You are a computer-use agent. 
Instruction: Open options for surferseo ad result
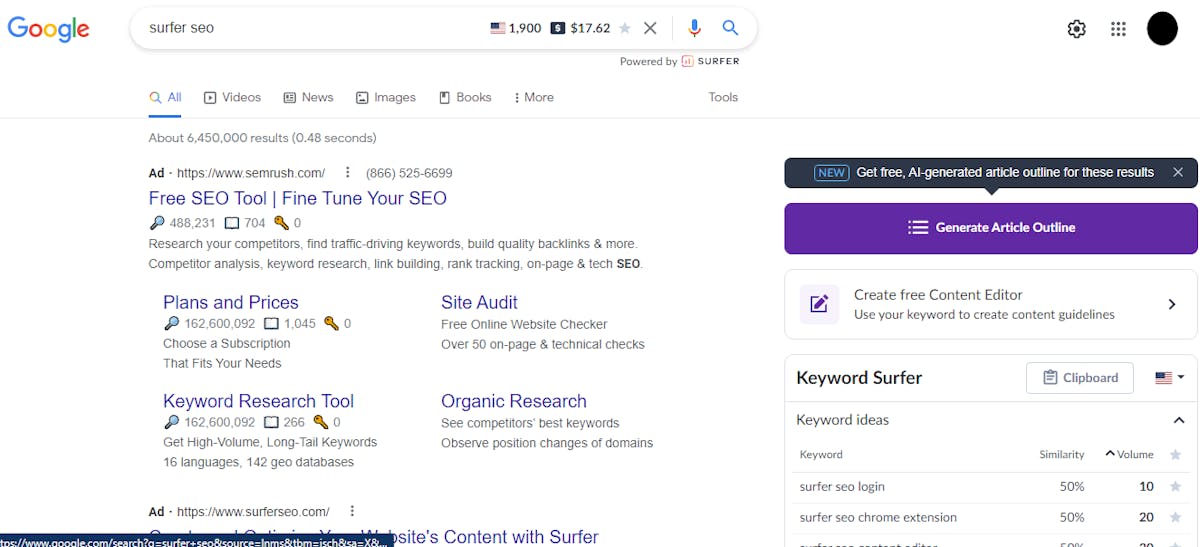click(x=352, y=511)
